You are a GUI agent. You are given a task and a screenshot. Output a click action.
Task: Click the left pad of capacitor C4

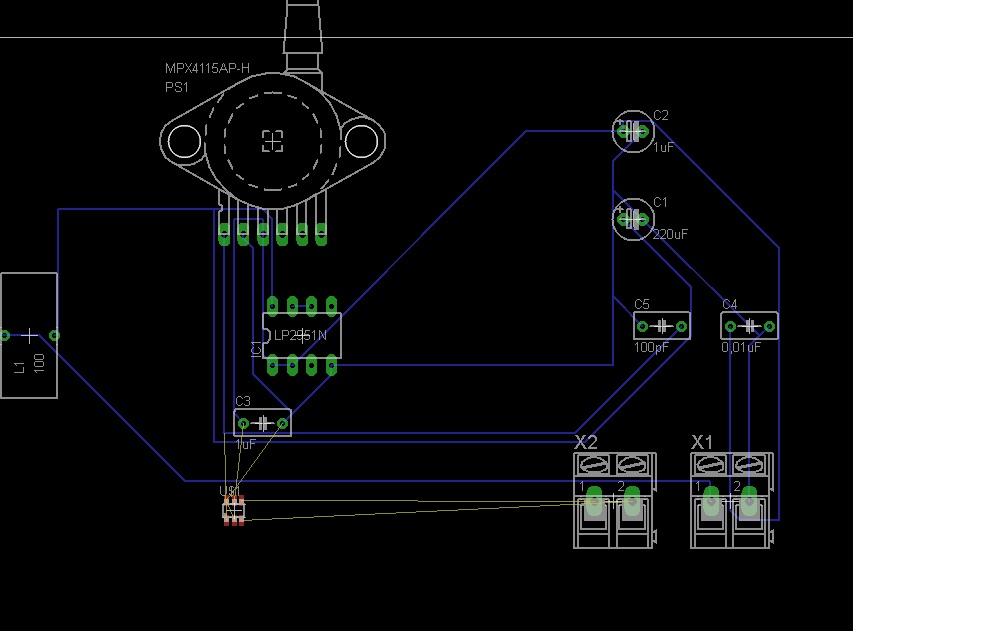(x=730, y=326)
